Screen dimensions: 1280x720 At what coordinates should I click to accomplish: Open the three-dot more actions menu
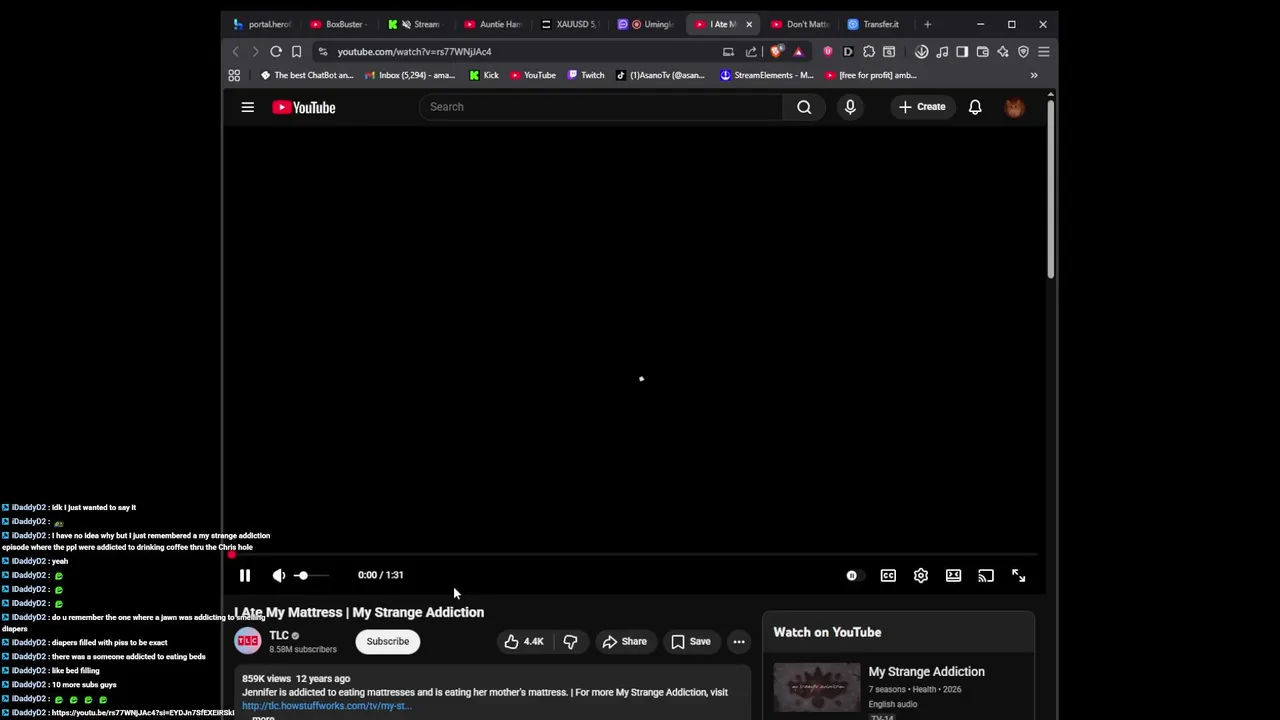tap(739, 641)
